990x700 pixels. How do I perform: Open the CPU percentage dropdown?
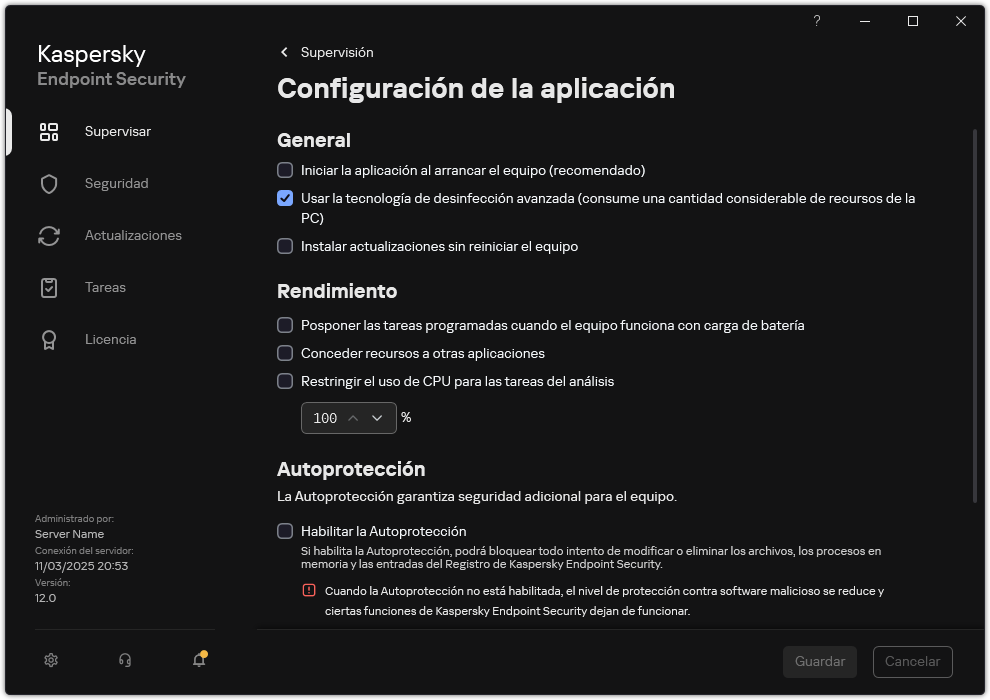(376, 418)
